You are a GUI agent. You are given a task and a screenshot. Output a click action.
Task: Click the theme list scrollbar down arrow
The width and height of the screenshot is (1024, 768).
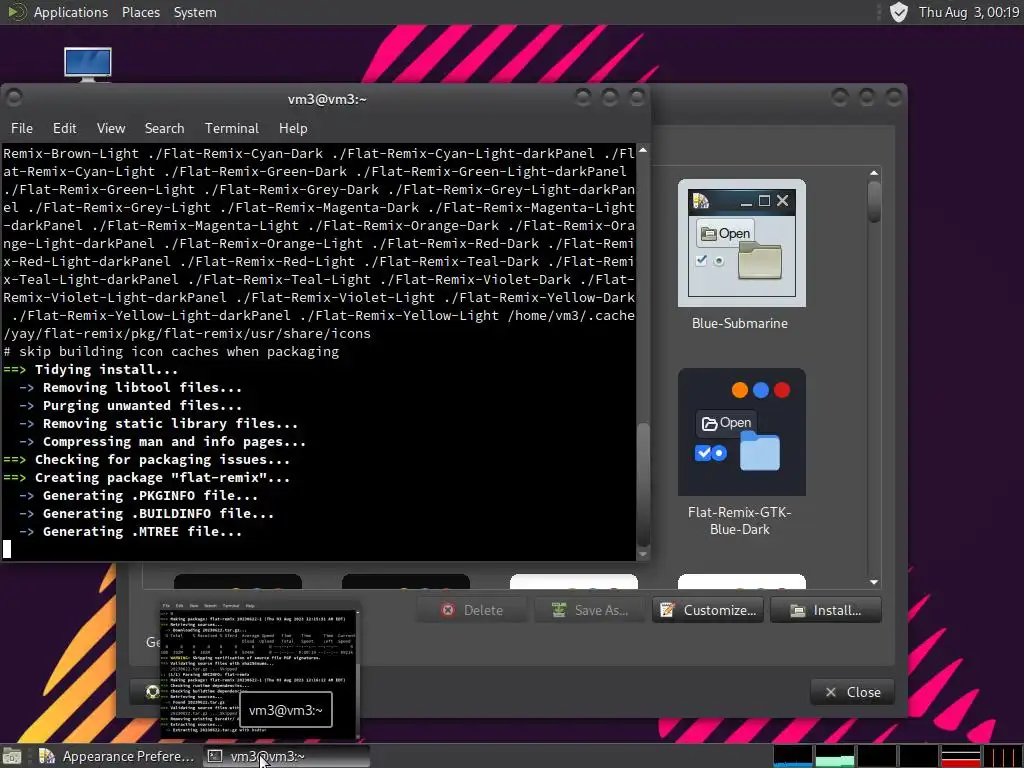pos(874,582)
